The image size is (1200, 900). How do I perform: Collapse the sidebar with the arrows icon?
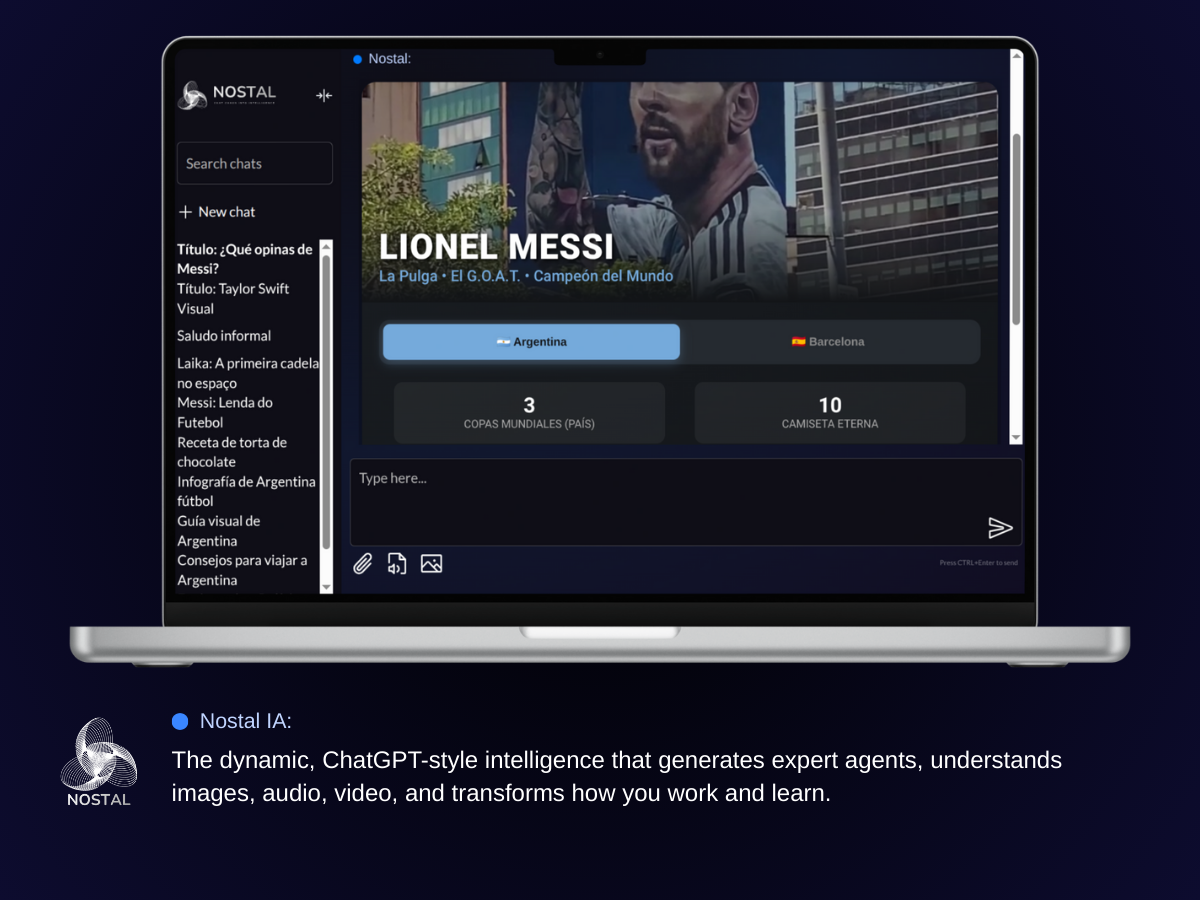point(324,96)
